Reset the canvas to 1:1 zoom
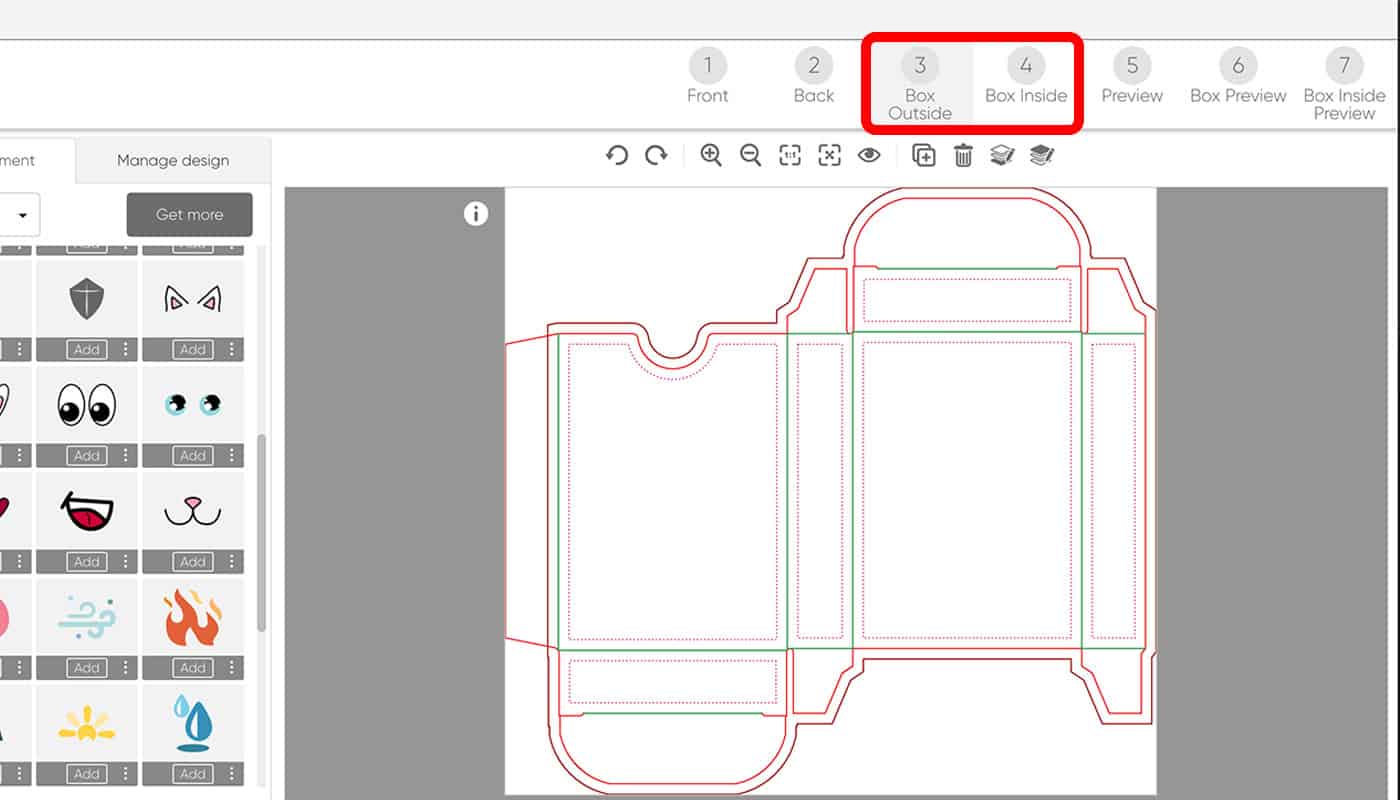 (x=790, y=155)
